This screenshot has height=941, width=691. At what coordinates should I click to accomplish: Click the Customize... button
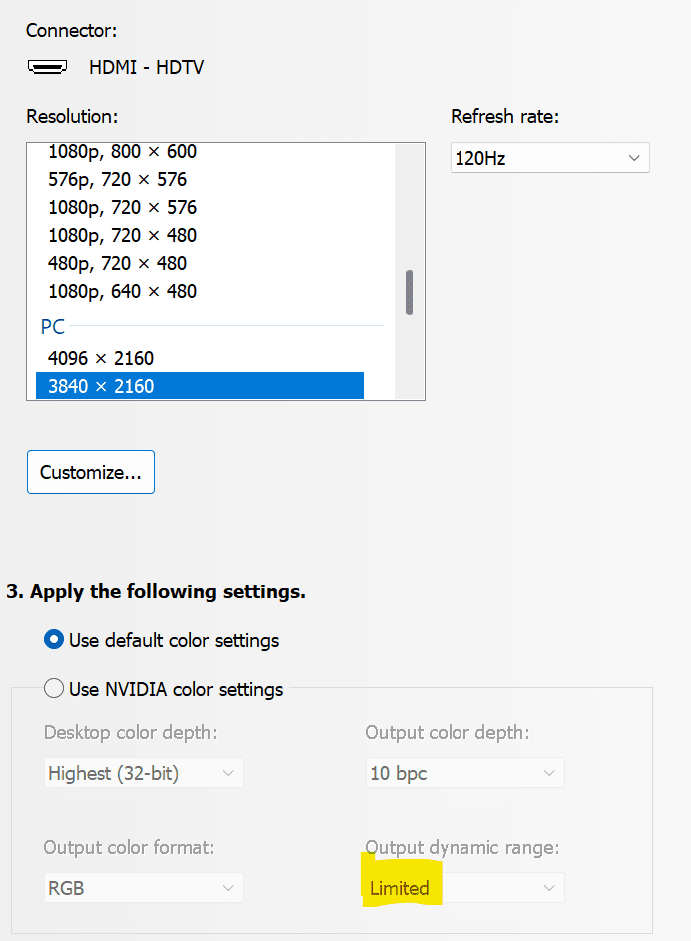pyautogui.click(x=91, y=472)
